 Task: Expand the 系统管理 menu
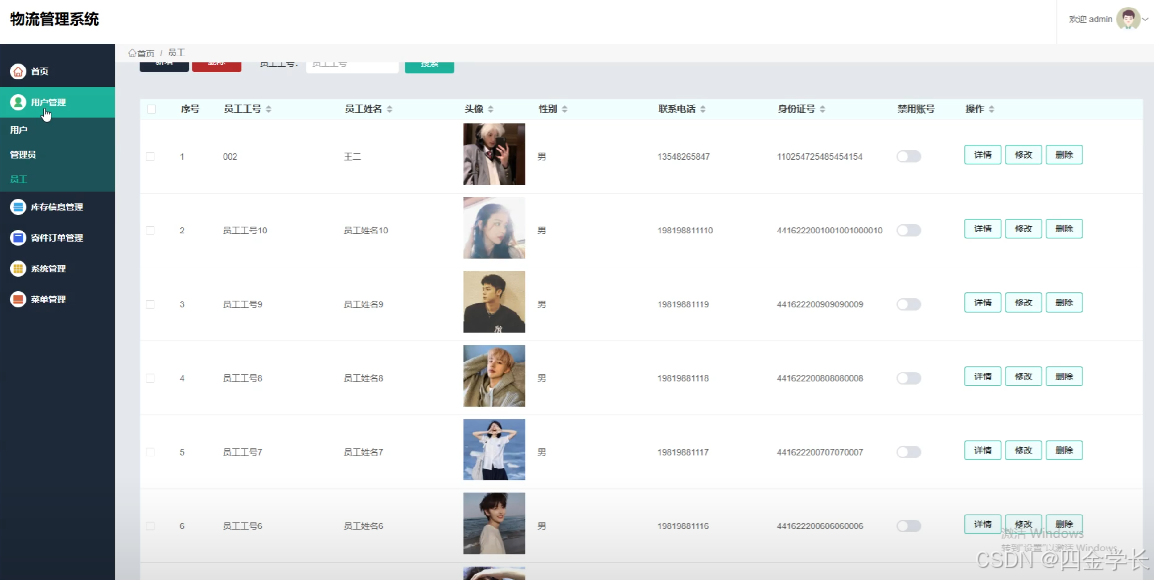pos(57,269)
